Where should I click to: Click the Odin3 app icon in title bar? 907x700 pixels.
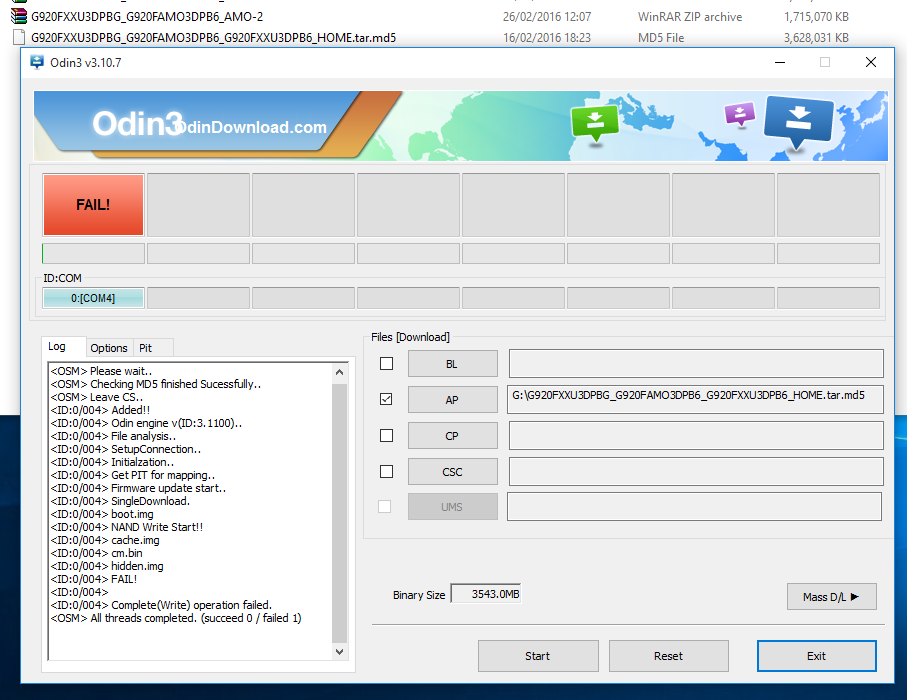[x=37, y=62]
